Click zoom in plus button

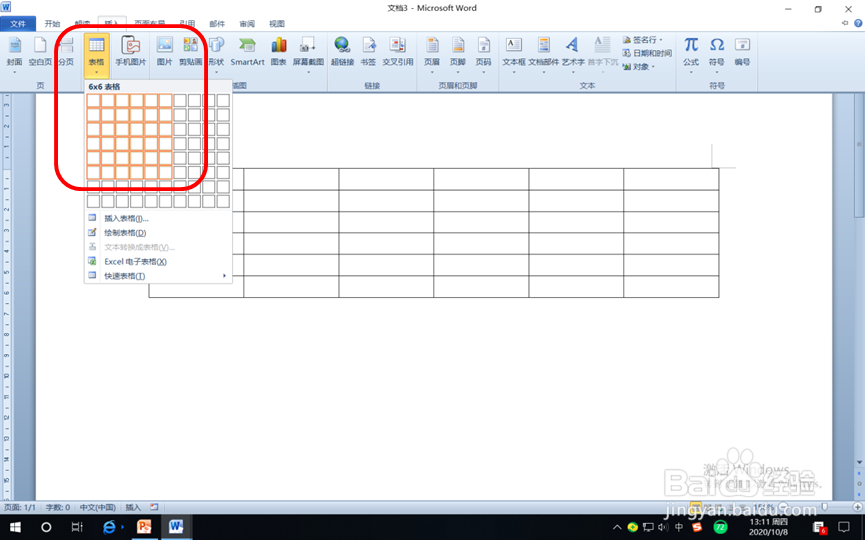click(858, 506)
